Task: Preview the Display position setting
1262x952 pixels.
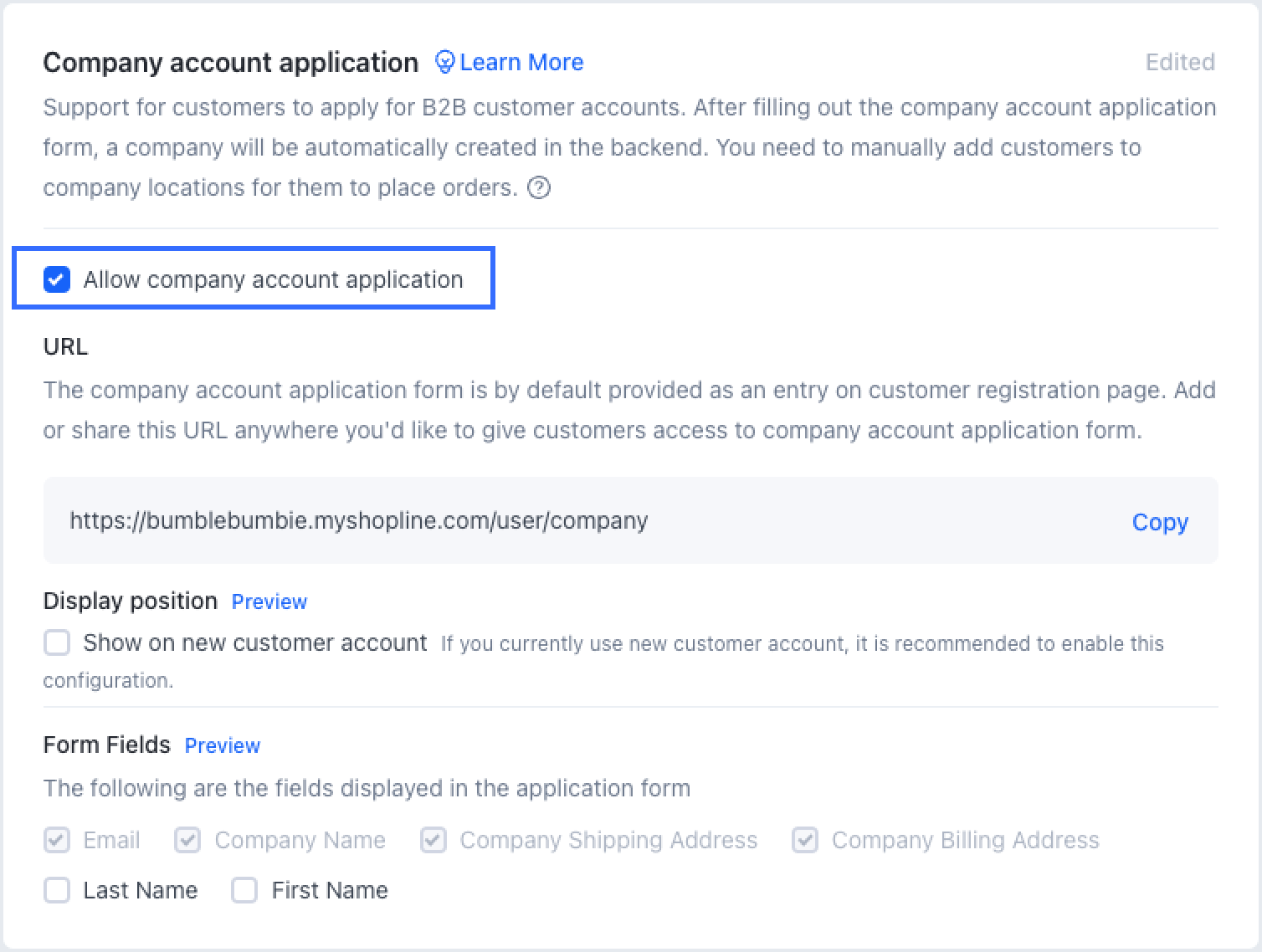Action: click(x=269, y=601)
